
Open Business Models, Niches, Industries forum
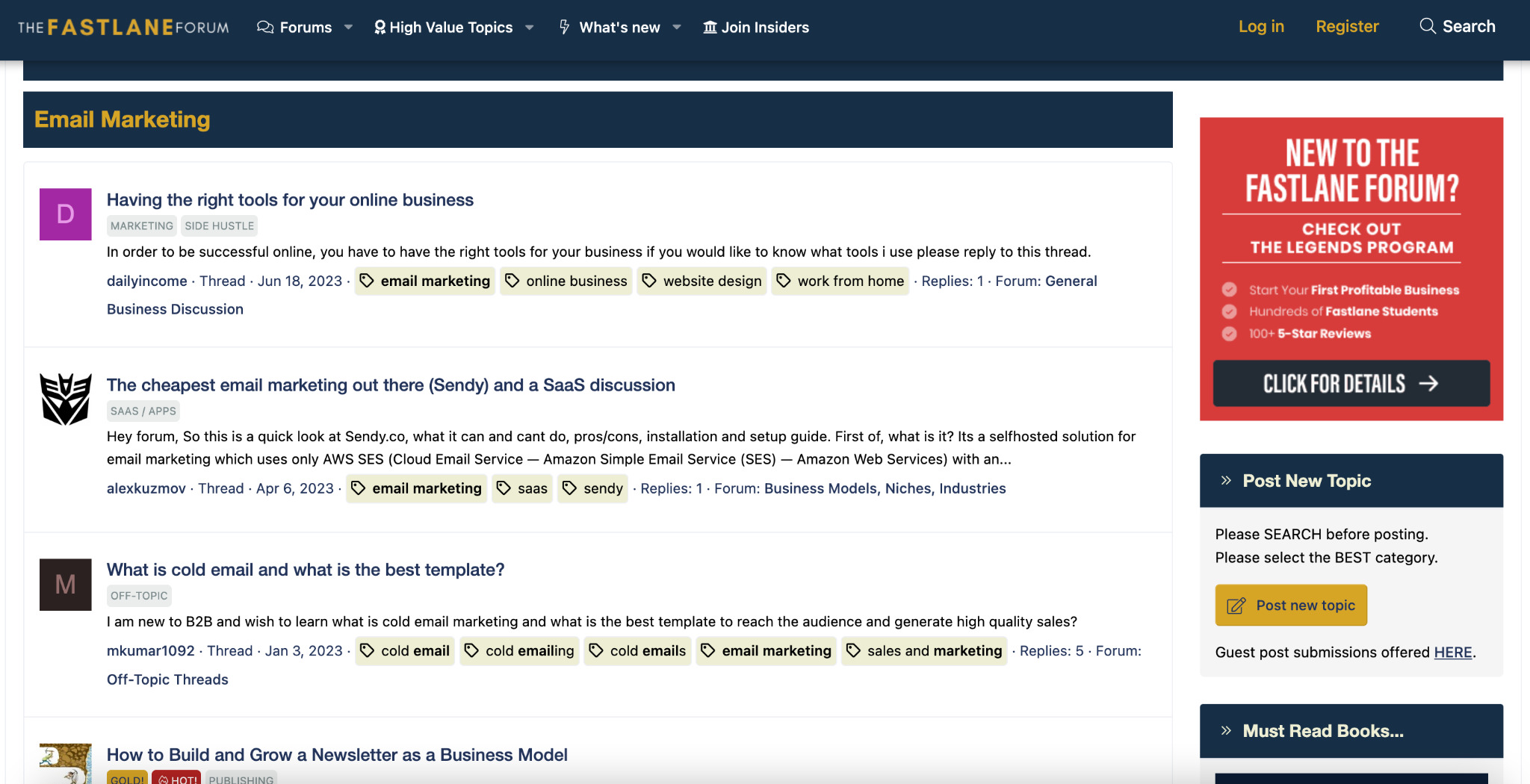(x=885, y=488)
